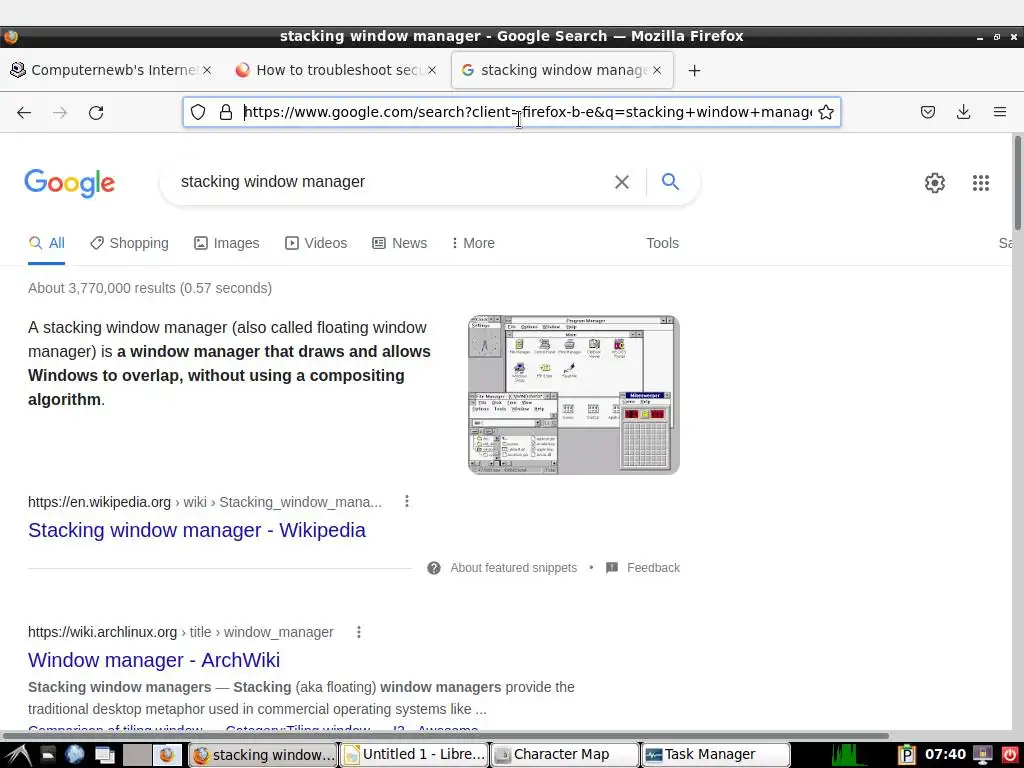Close the stacking window manager tab

click(657, 70)
